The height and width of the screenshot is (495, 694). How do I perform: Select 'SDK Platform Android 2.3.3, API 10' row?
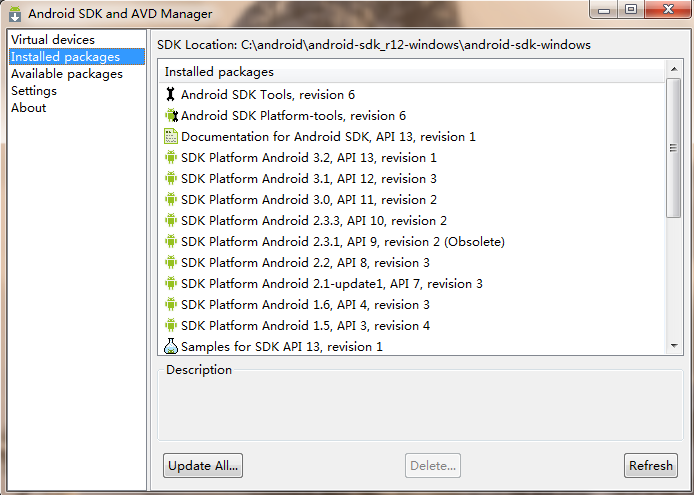[412, 220]
